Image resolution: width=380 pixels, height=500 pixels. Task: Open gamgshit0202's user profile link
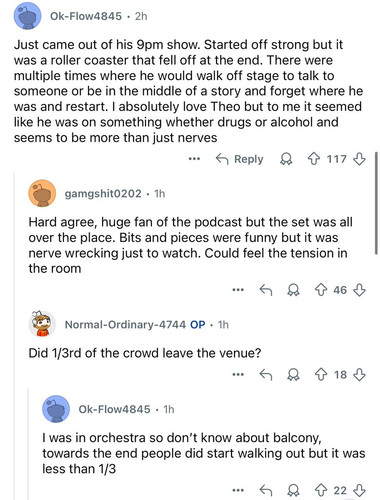103,193
